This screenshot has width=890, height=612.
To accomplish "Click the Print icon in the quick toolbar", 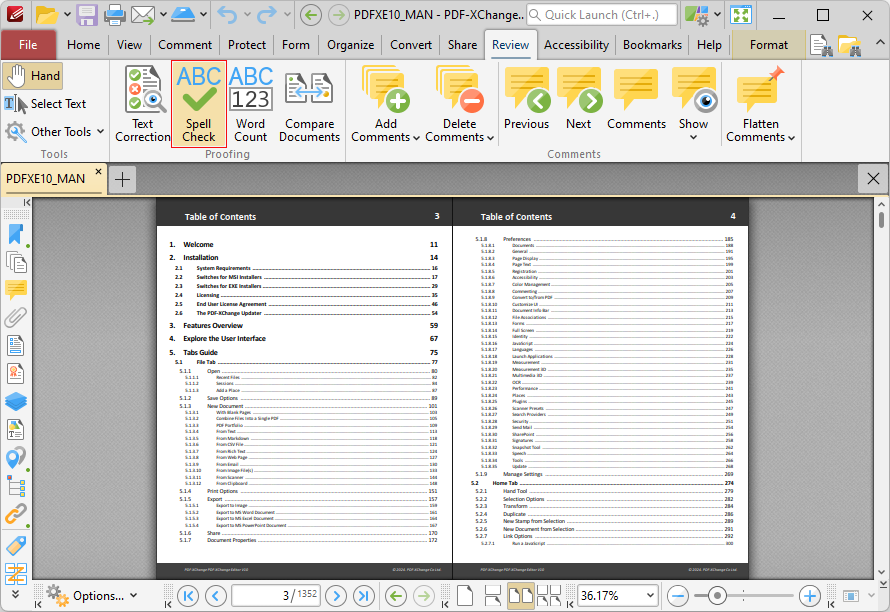I will (x=114, y=15).
